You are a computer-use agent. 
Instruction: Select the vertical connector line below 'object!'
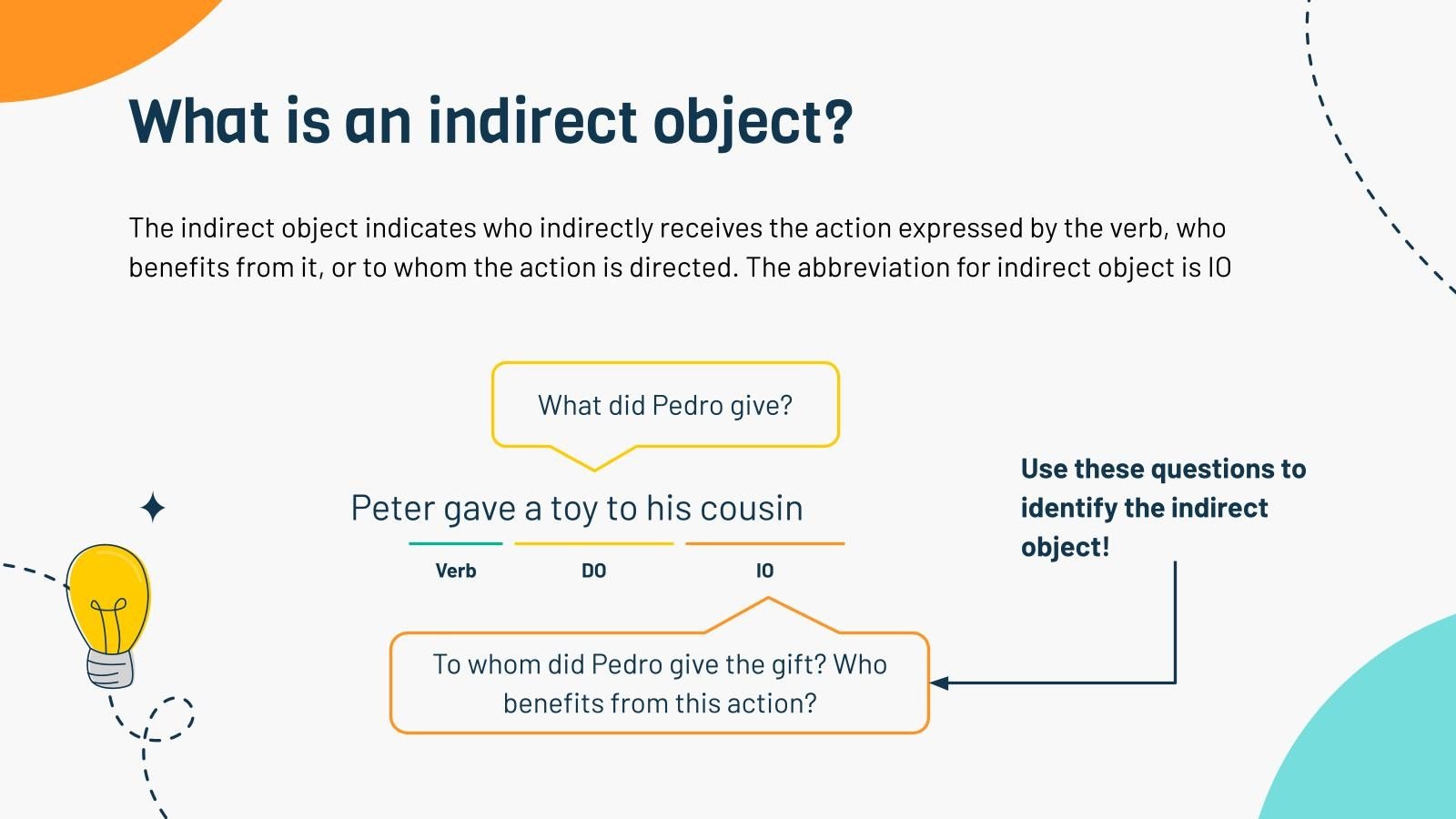pyautogui.click(x=1175, y=619)
